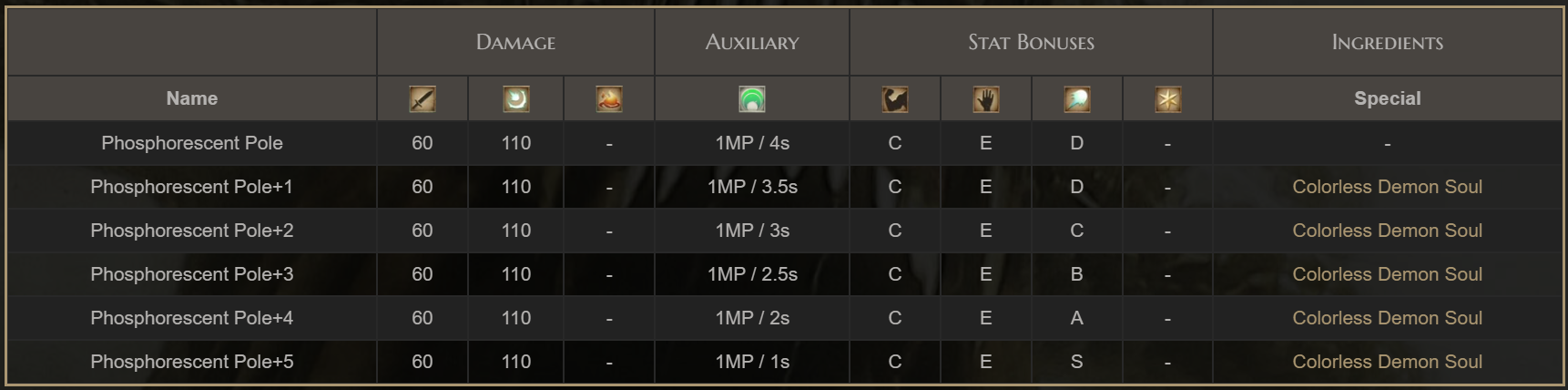This screenshot has width=1568, height=390.
Task: Click the magic damage crescent icon
Action: tap(516, 98)
